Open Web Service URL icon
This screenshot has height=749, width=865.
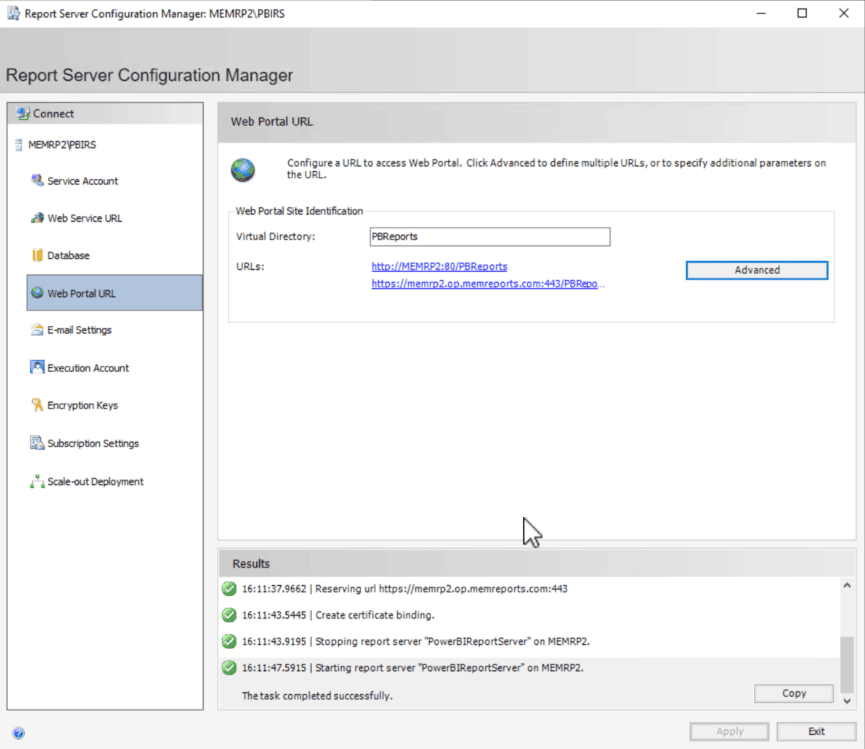tap(37, 218)
